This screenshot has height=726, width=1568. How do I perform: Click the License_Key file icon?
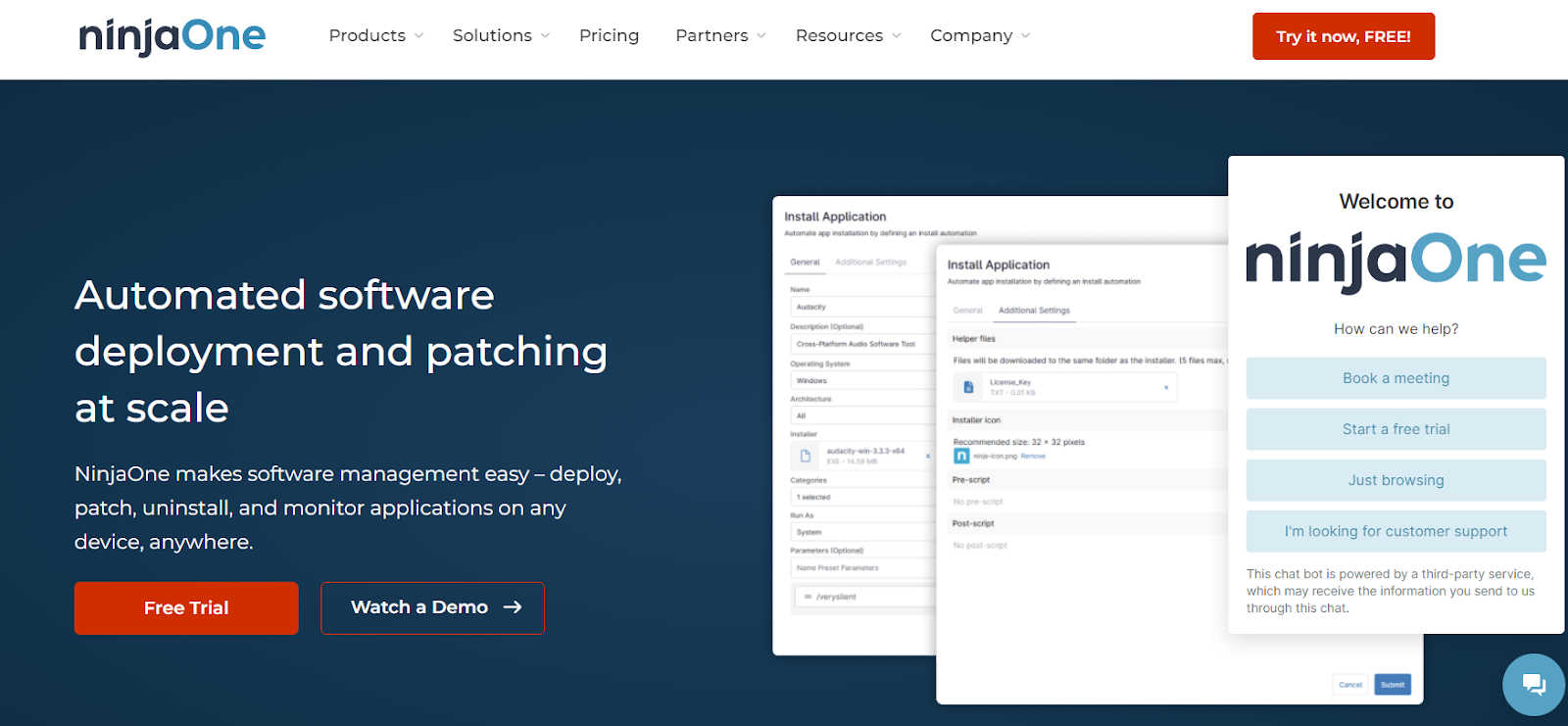[968, 387]
